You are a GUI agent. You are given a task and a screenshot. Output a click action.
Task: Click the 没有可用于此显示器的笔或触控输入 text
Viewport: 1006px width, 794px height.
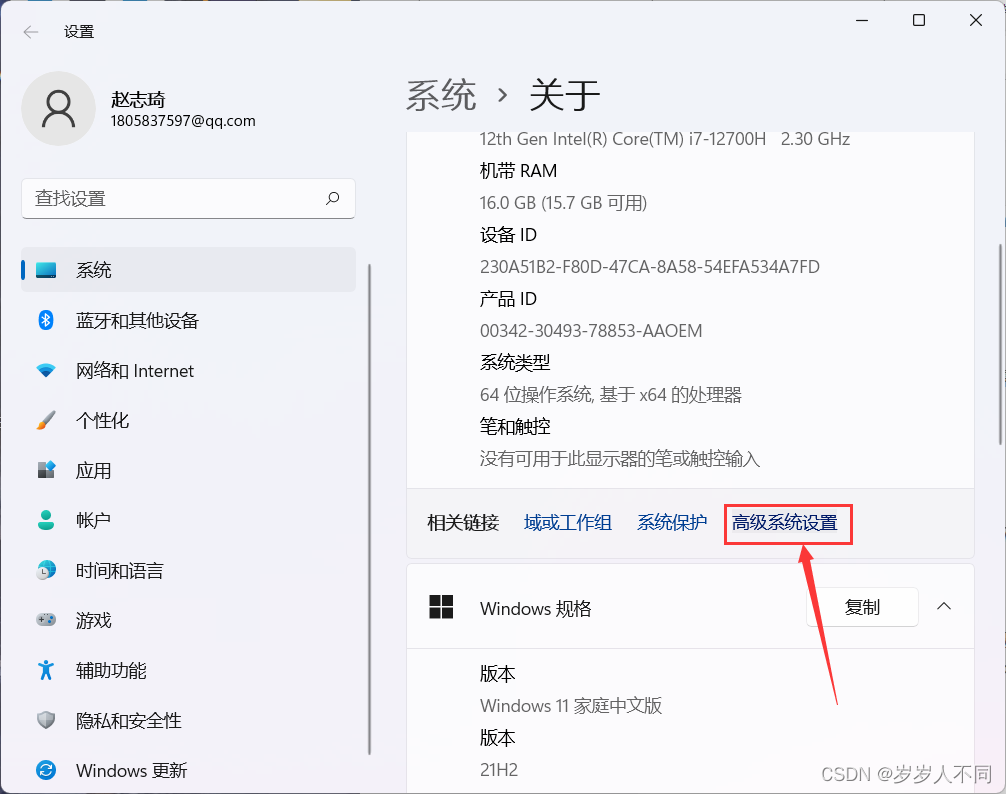620,459
